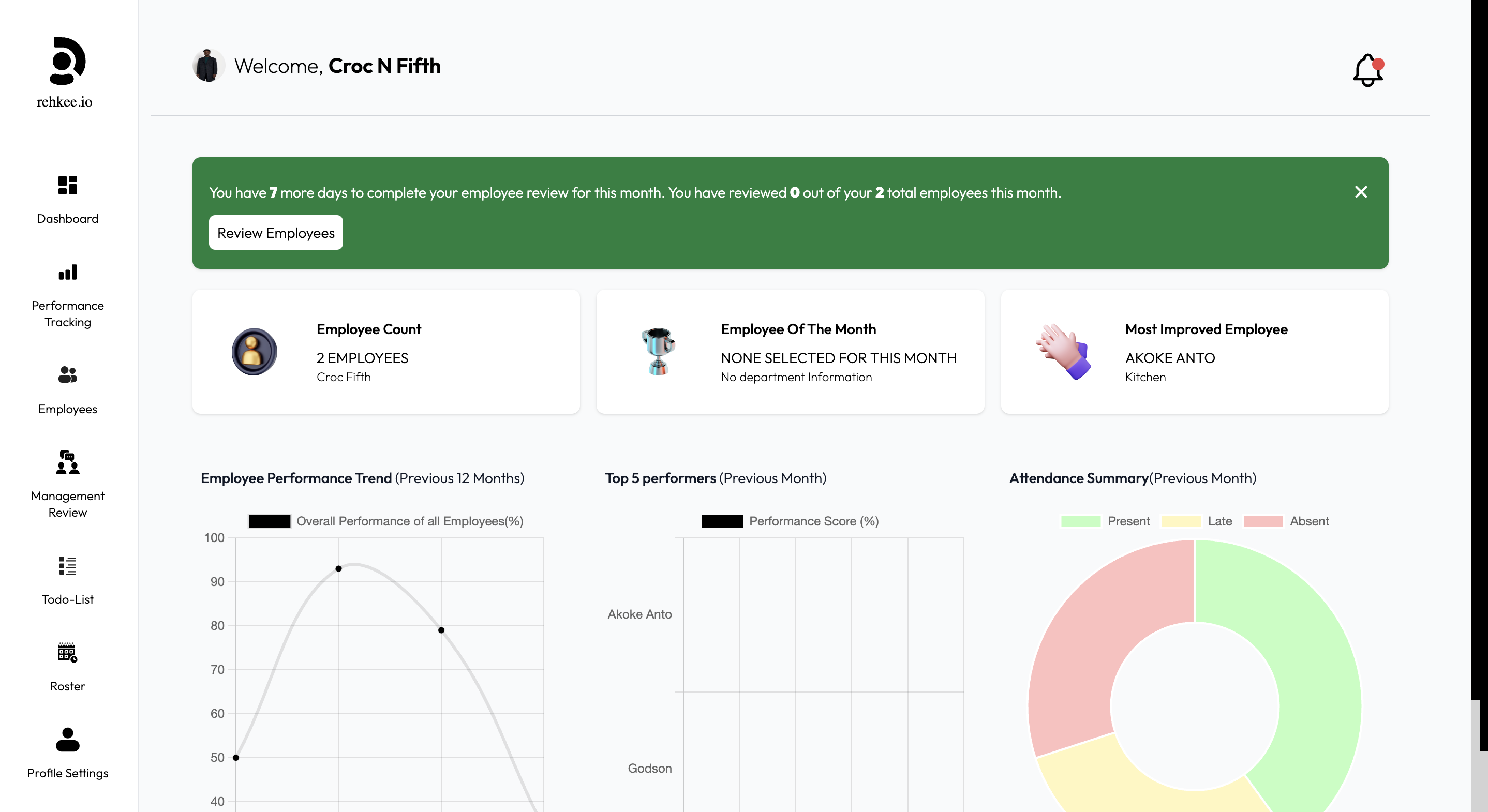Open the Roster calendar icon
Viewport: 1488px width, 812px height.
pyautogui.click(x=68, y=652)
